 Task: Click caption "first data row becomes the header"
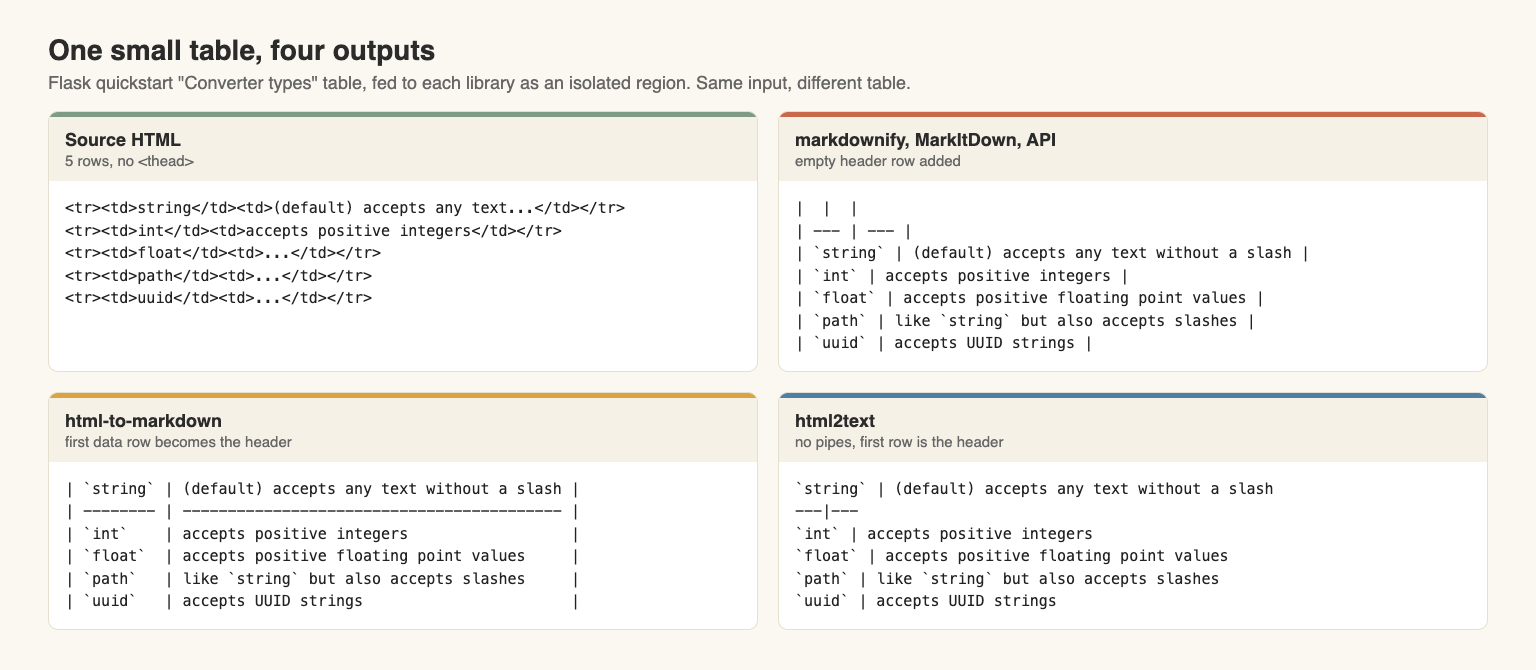tap(178, 441)
